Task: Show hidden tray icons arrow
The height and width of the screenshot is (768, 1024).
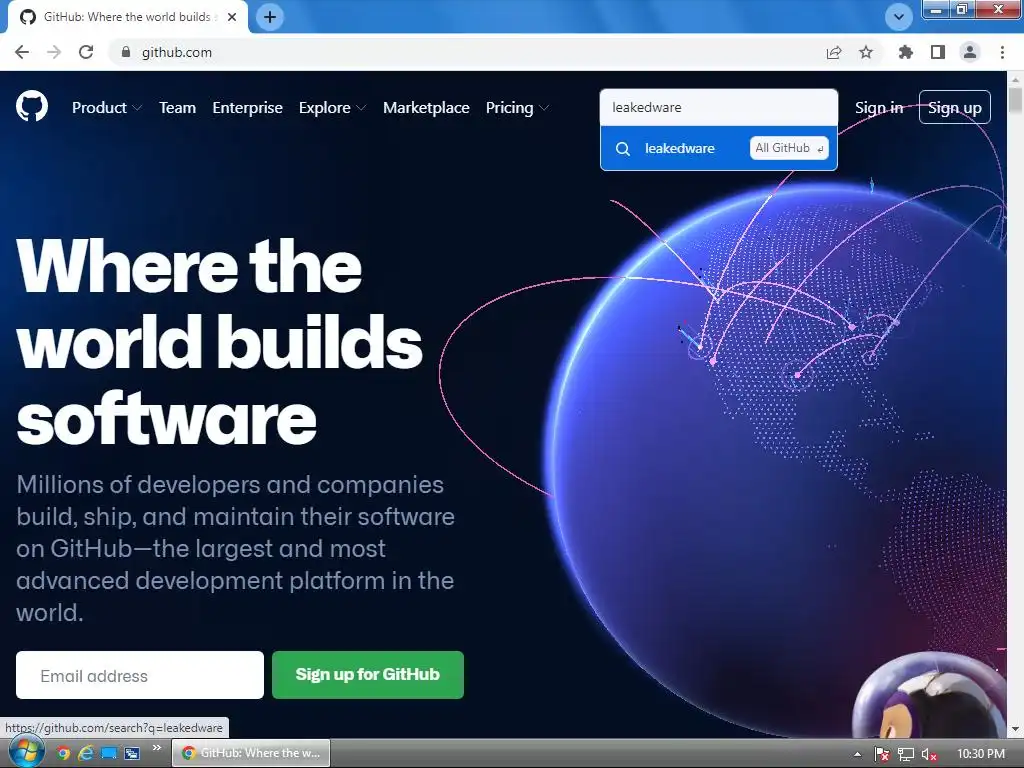Action: [x=857, y=754]
